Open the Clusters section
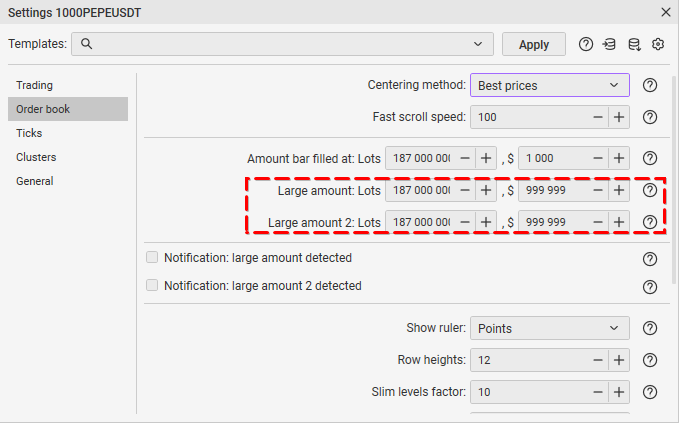The width and height of the screenshot is (679, 423). (68, 157)
